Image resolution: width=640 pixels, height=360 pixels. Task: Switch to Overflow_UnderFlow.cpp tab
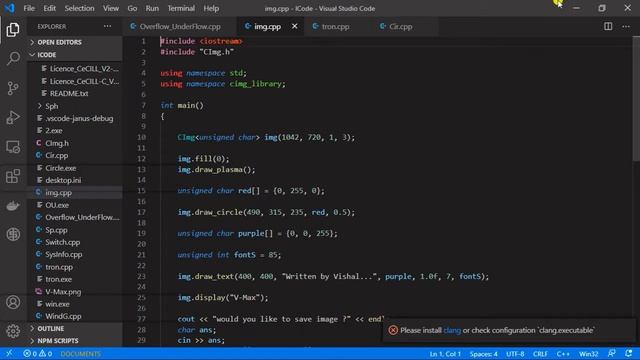[180, 27]
